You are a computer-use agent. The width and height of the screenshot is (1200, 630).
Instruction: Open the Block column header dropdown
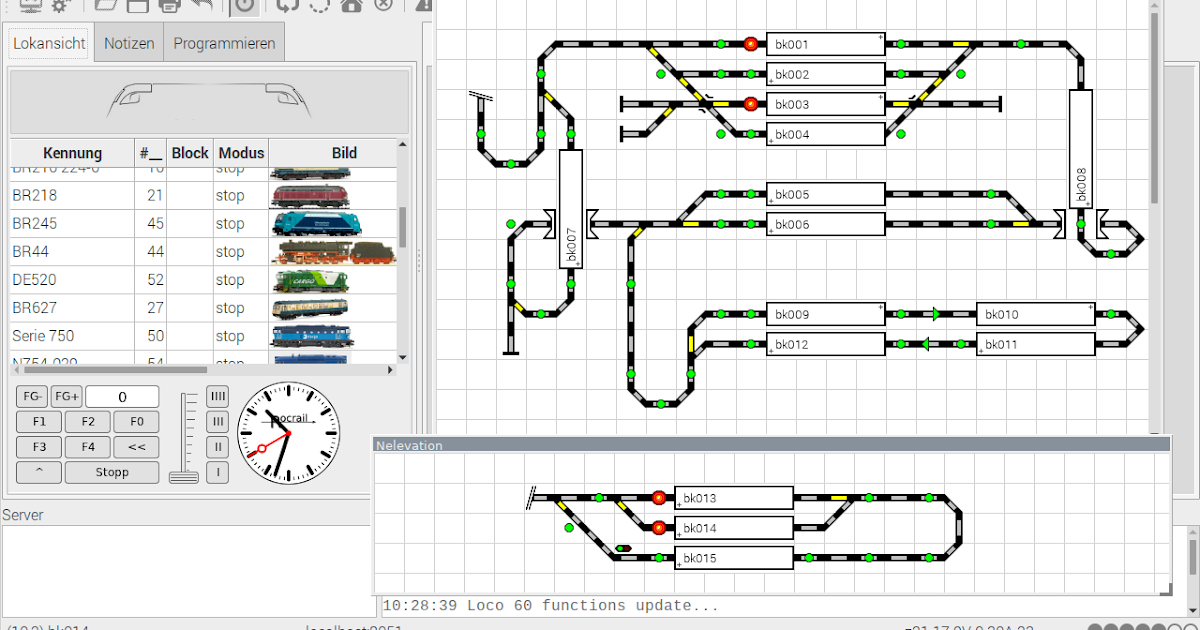click(190, 152)
